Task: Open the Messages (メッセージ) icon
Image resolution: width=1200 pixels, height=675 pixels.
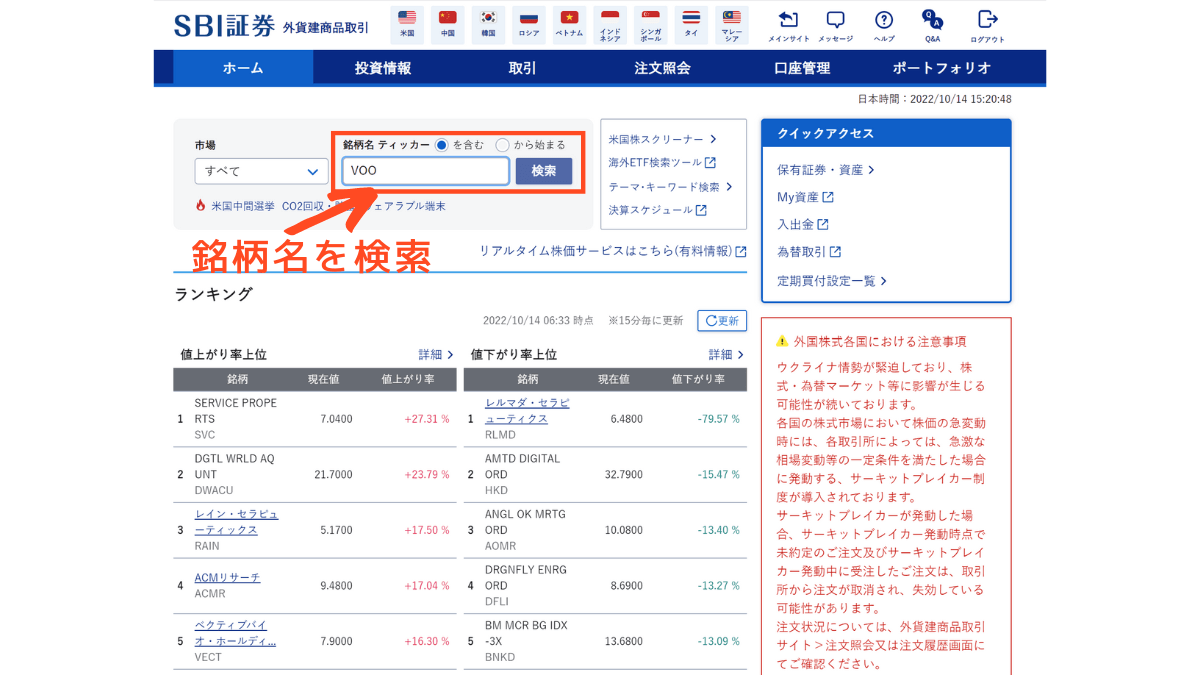Action: coord(835,24)
